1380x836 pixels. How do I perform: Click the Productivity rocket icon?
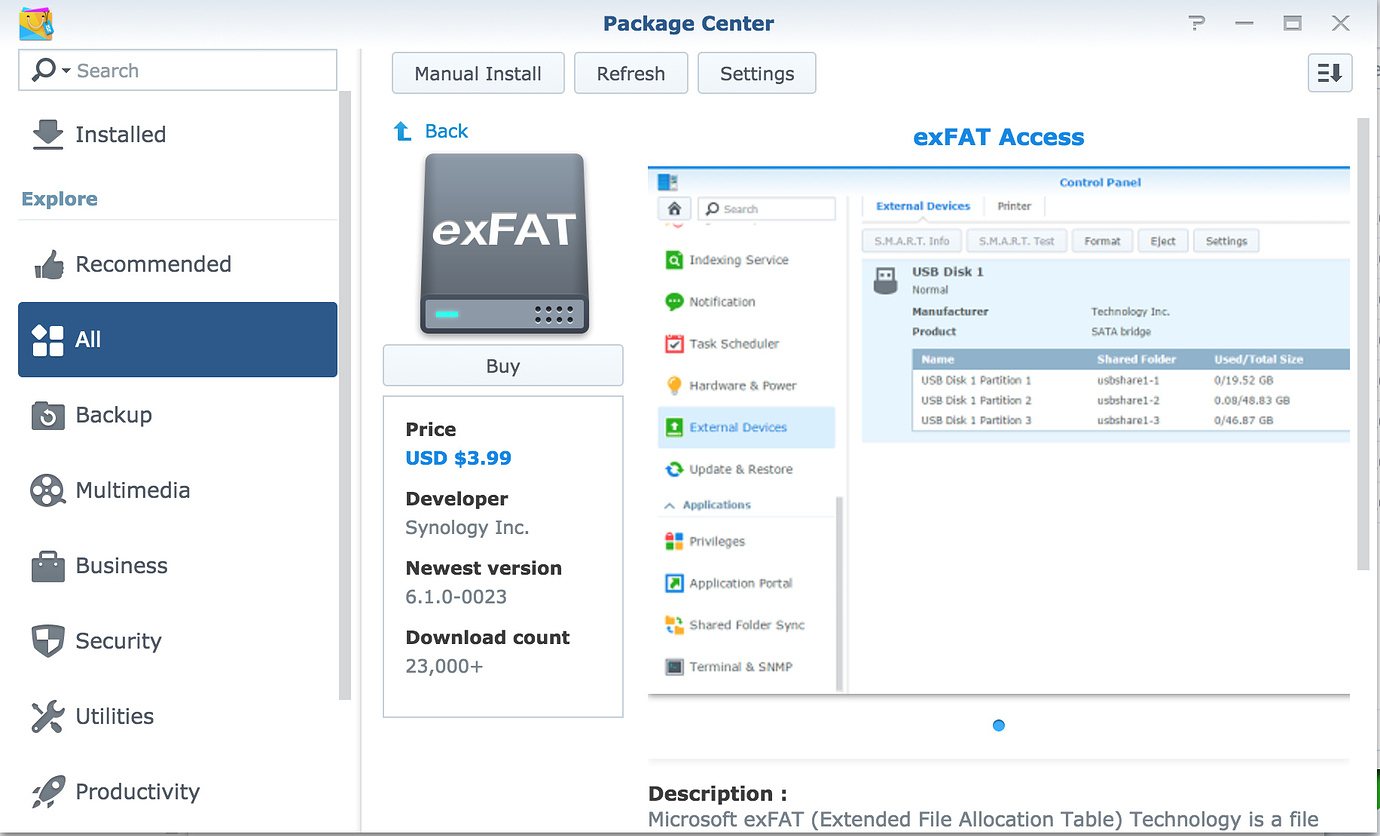click(48, 792)
